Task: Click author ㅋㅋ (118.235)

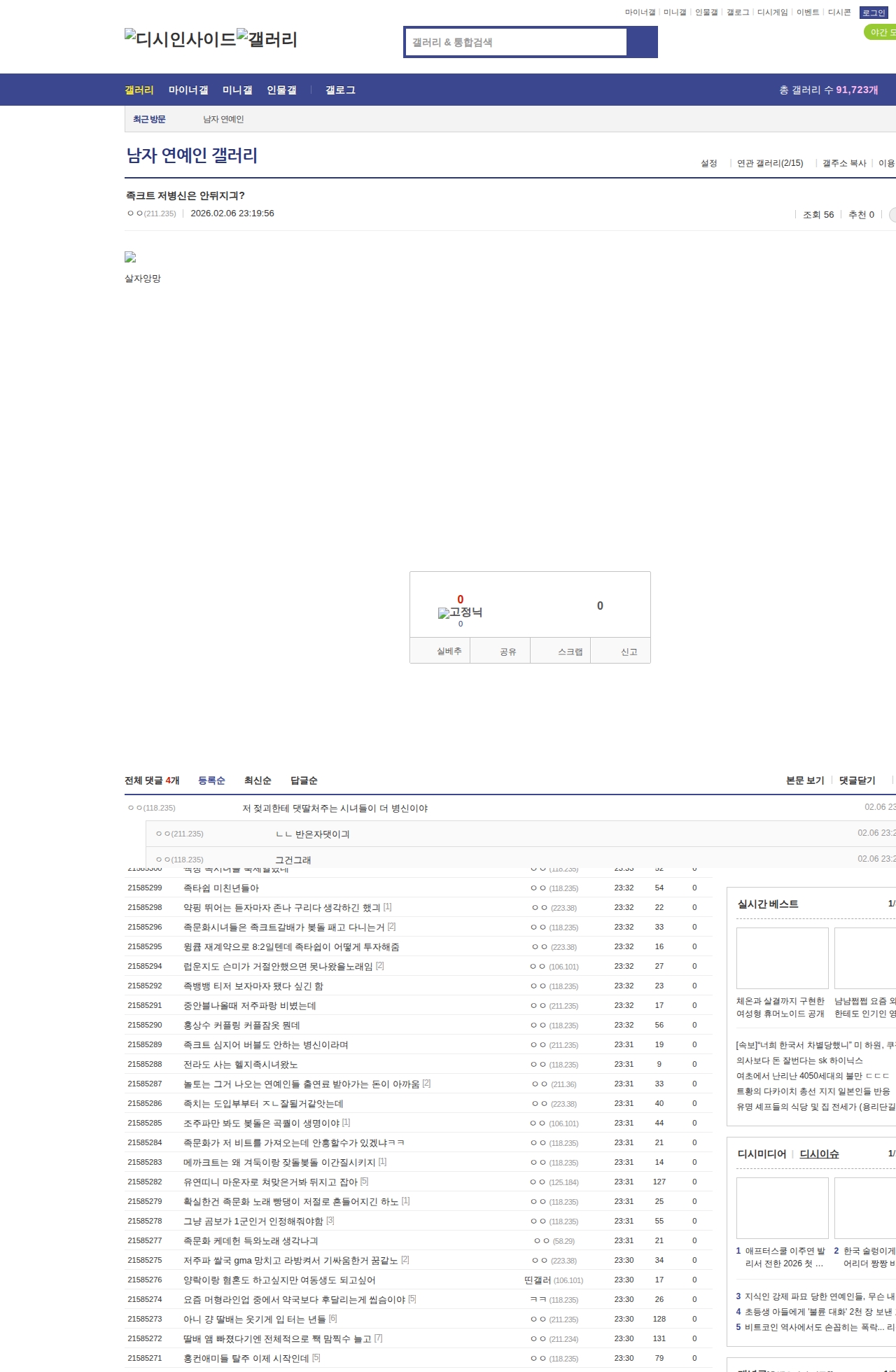Action: (554, 1299)
